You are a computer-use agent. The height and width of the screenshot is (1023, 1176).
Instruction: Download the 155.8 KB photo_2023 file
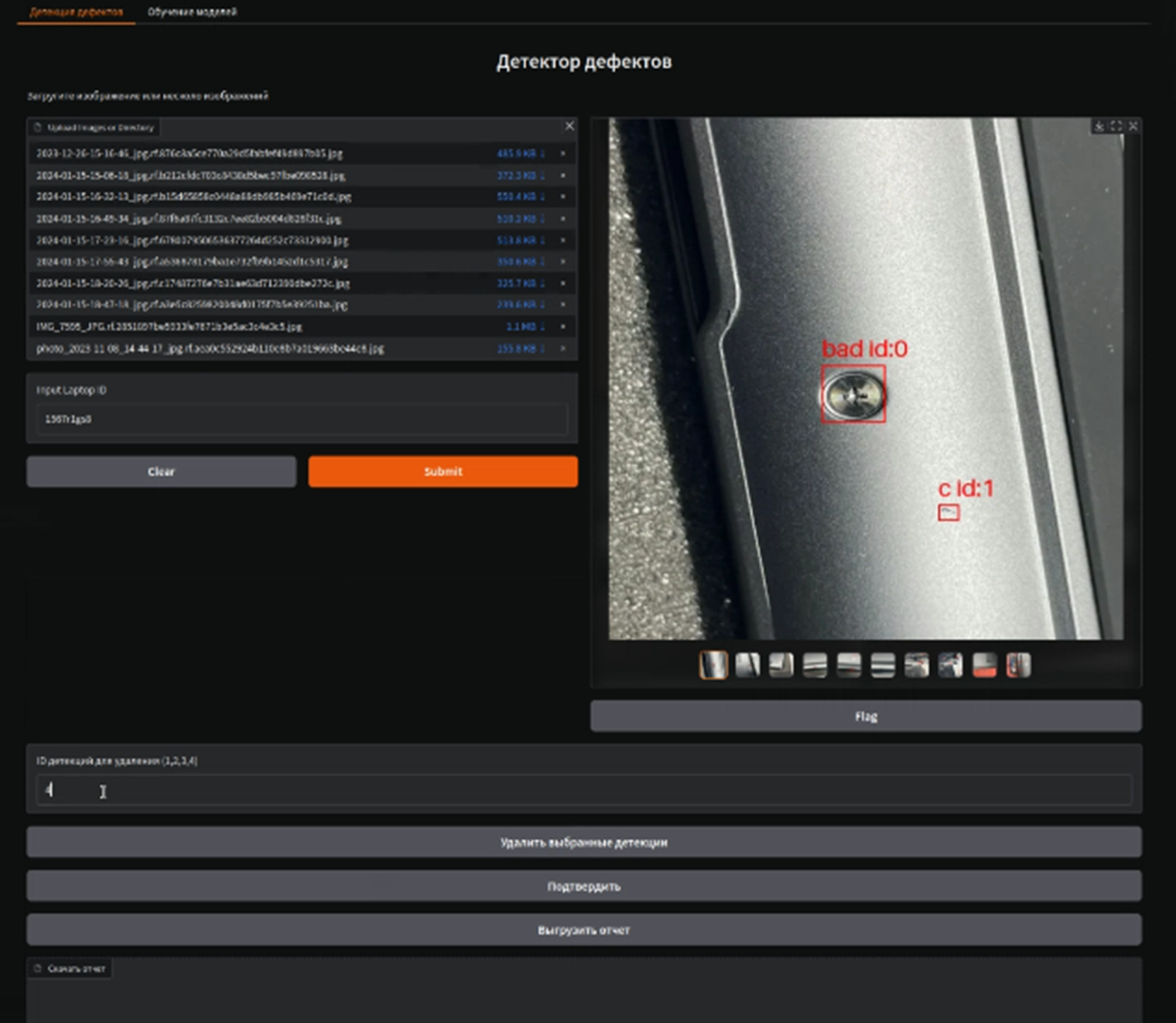coord(521,348)
